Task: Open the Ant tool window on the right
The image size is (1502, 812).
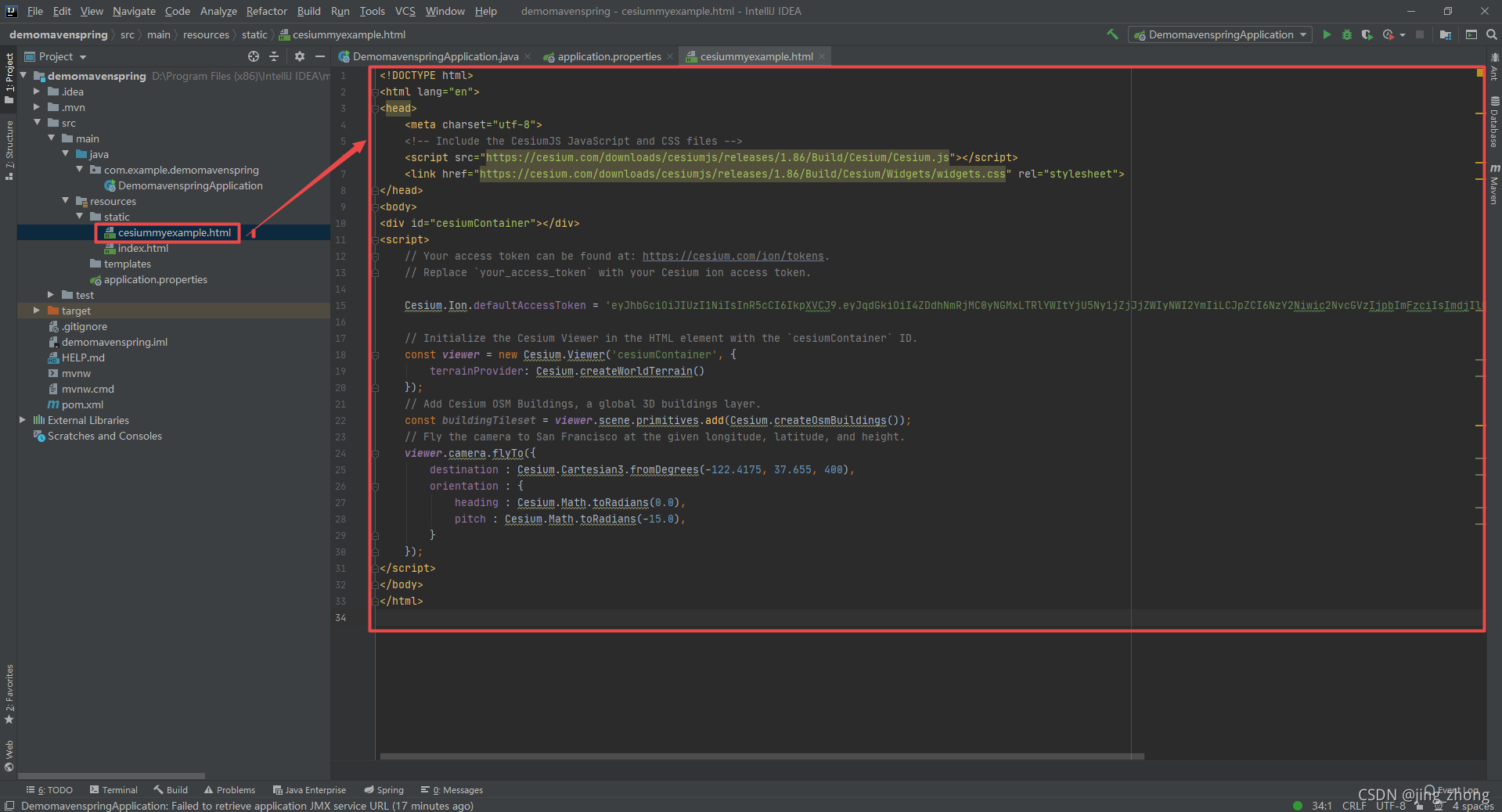Action: 1494,67
